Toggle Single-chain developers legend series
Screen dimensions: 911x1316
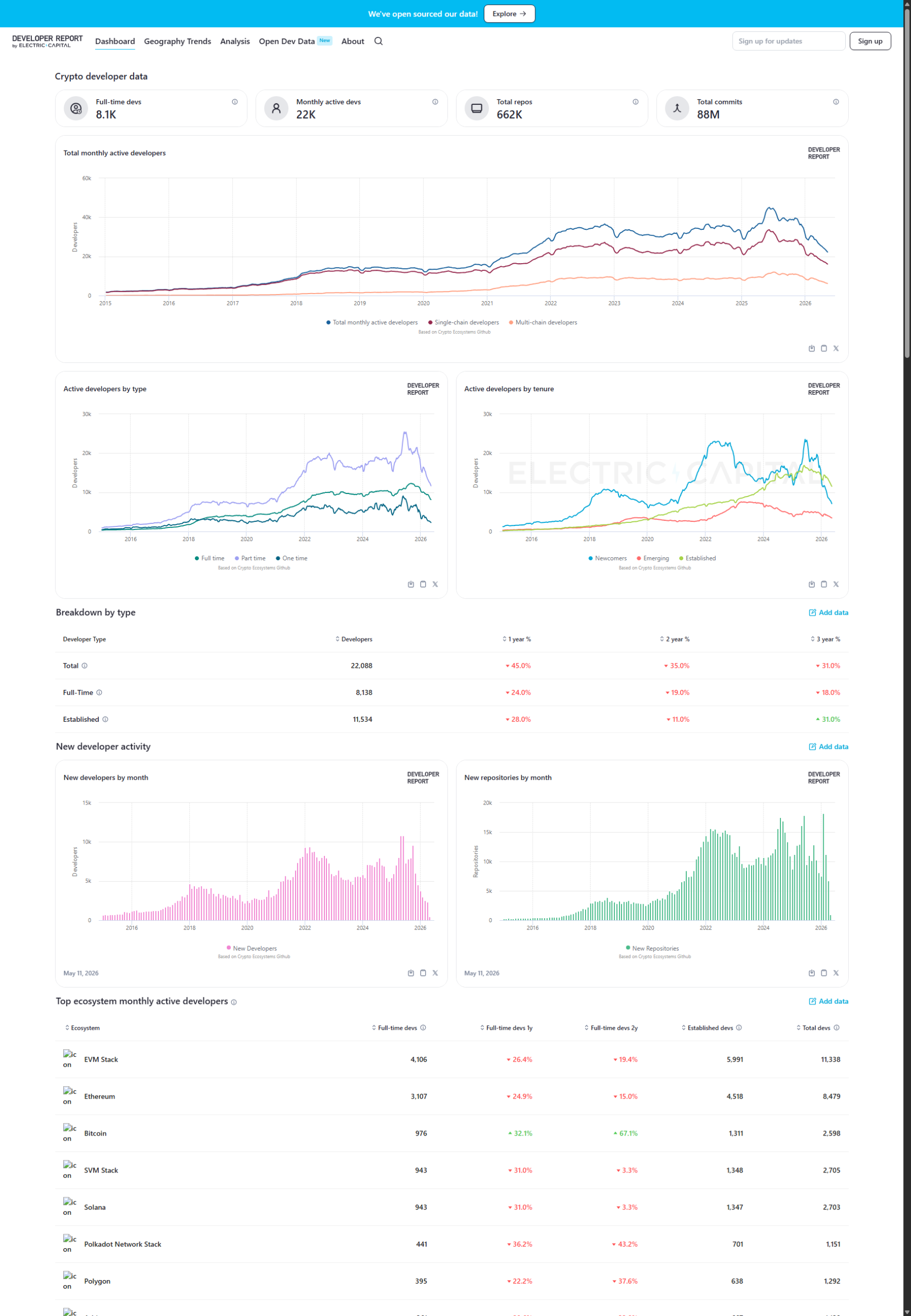coord(464,322)
